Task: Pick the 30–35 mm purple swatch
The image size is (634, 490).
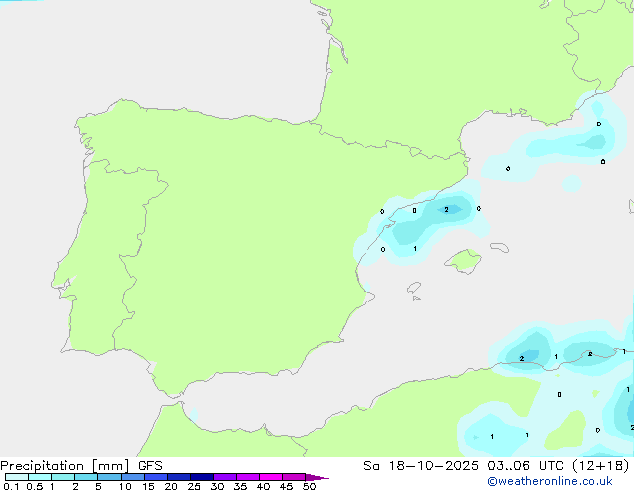Action: pyautogui.click(x=224, y=477)
